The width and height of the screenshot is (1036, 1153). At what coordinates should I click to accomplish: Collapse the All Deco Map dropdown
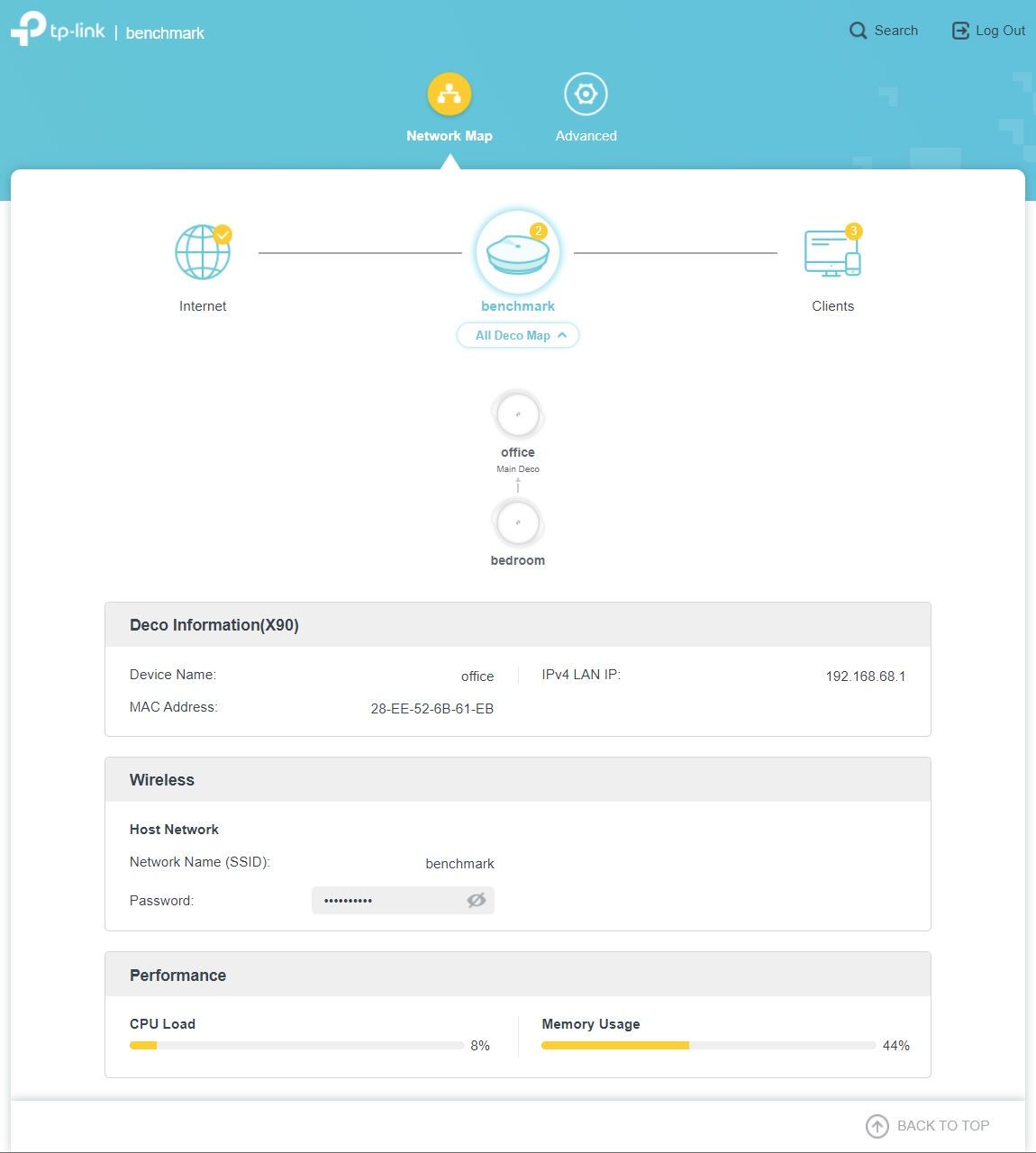click(518, 335)
